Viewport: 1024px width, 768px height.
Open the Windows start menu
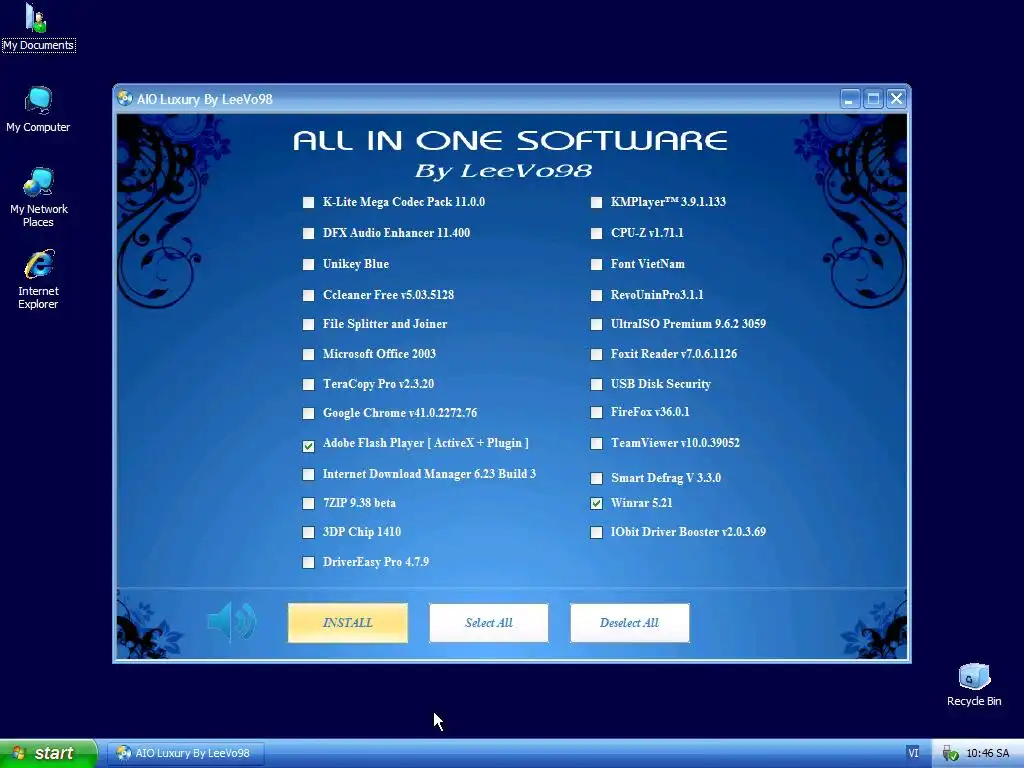coord(48,754)
